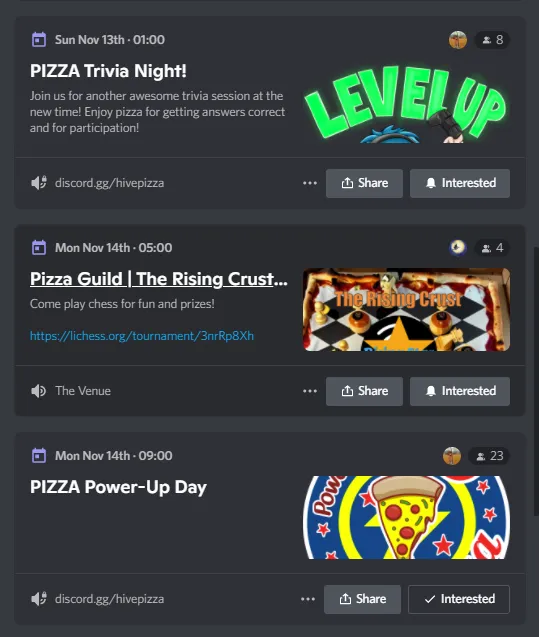Share the PIZZA Power-Up Day event
The width and height of the screenshot is (539, 637).
tap(362, 599)
